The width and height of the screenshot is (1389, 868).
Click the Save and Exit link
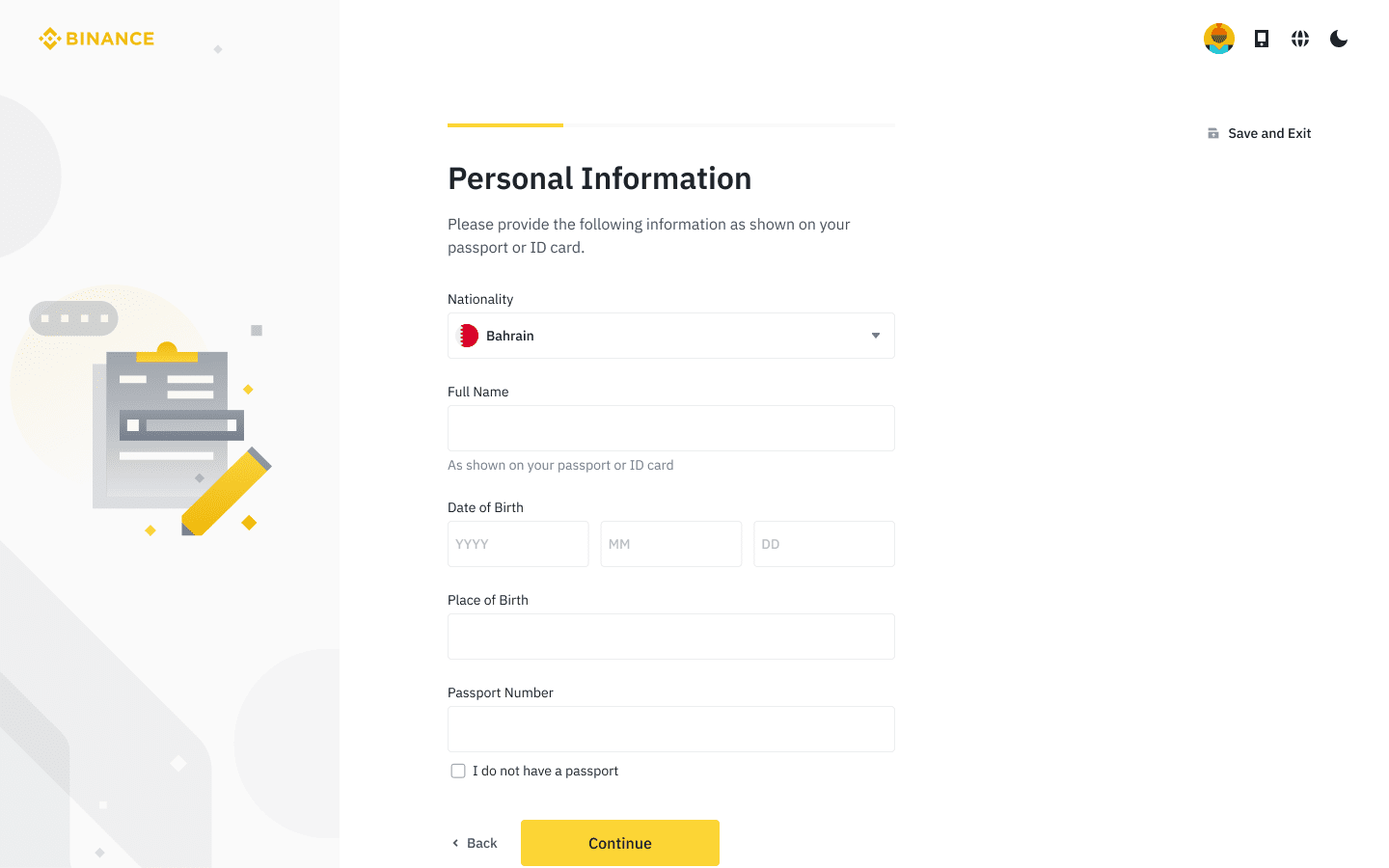[1269, 133]
